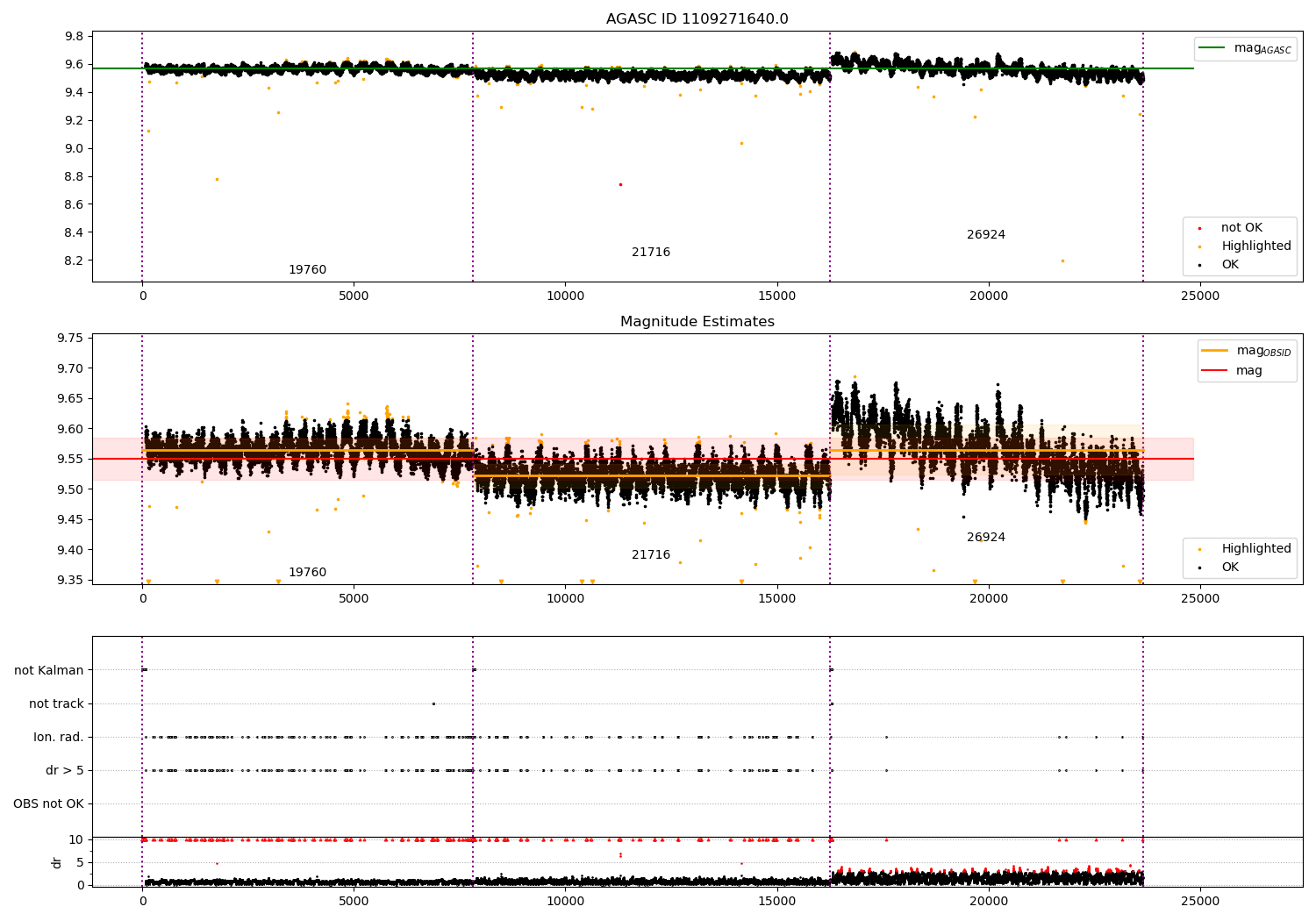Click the 15000 x-axis tick under the bottom plot
Screen dimensions: 1316x921
777,902
